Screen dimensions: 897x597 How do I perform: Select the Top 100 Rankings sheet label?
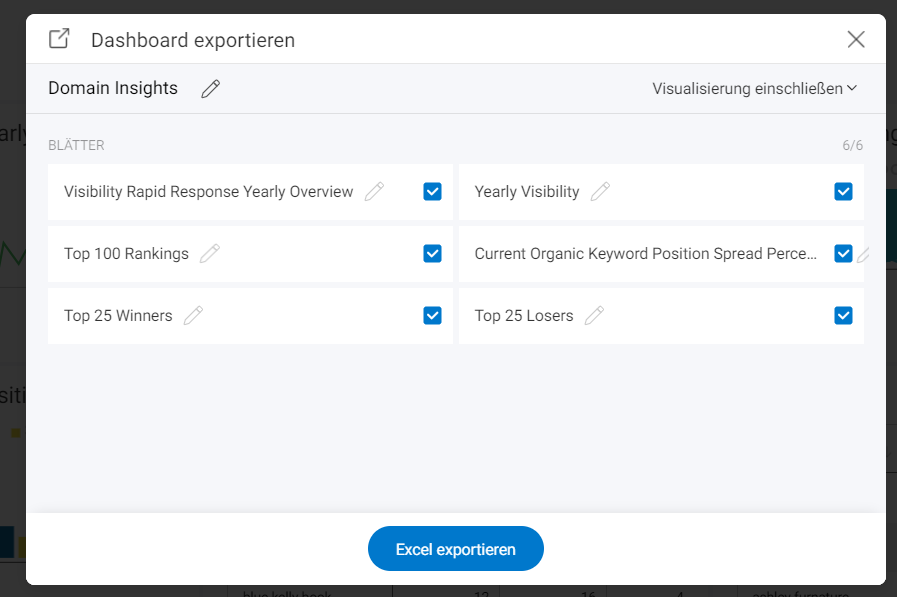point(126,253)
